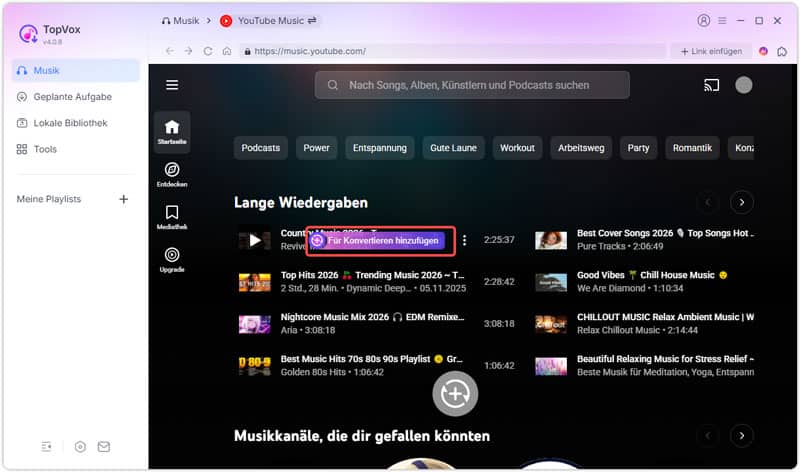Open the Top Hits 2026 track thumbnail
The width and height of the screenshot is (800, 472).
click(x=255, y=282)
